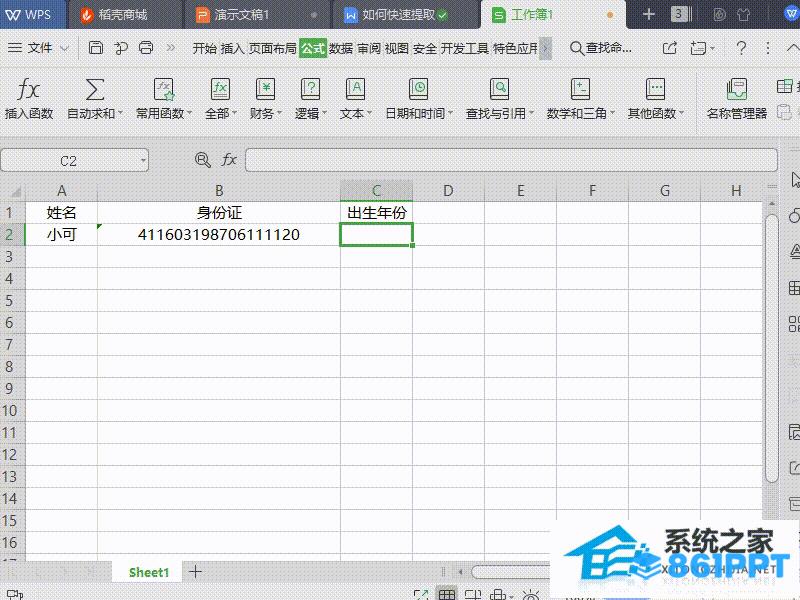800x600 pixels.
Task: Click the help question mark icon
Action: coord(741,48)
